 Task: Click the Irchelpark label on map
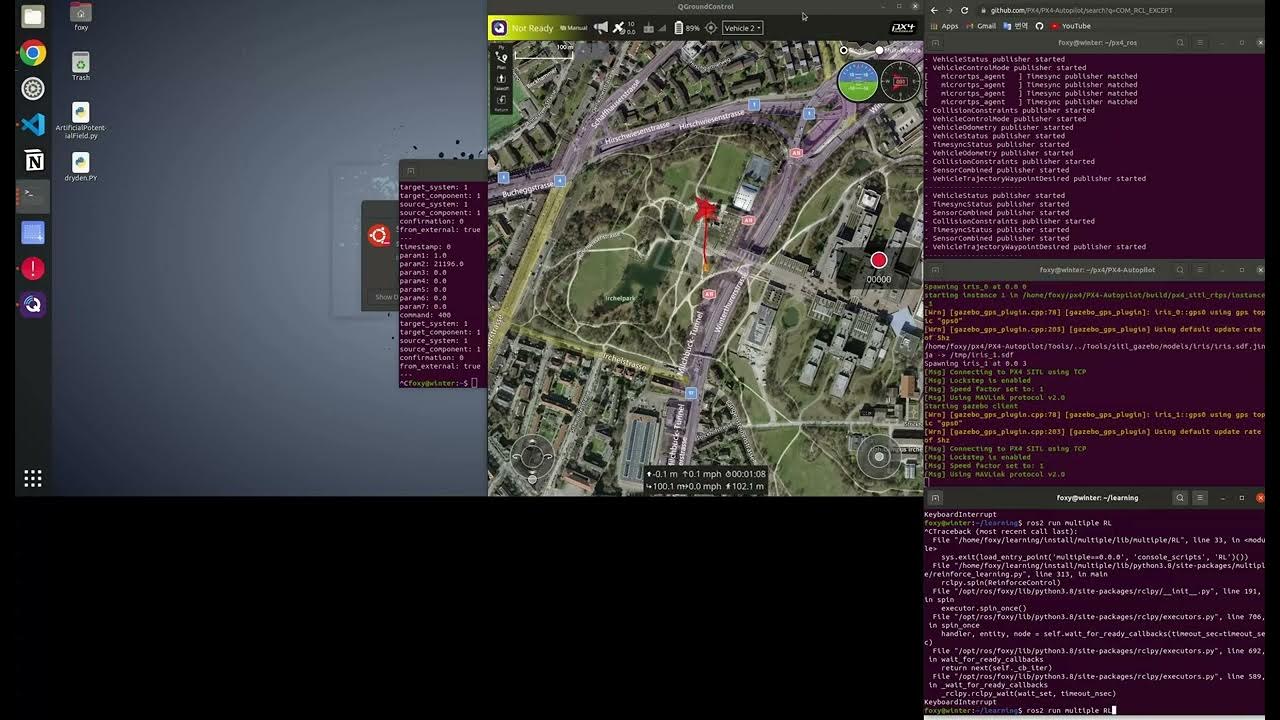pos(620,298)
